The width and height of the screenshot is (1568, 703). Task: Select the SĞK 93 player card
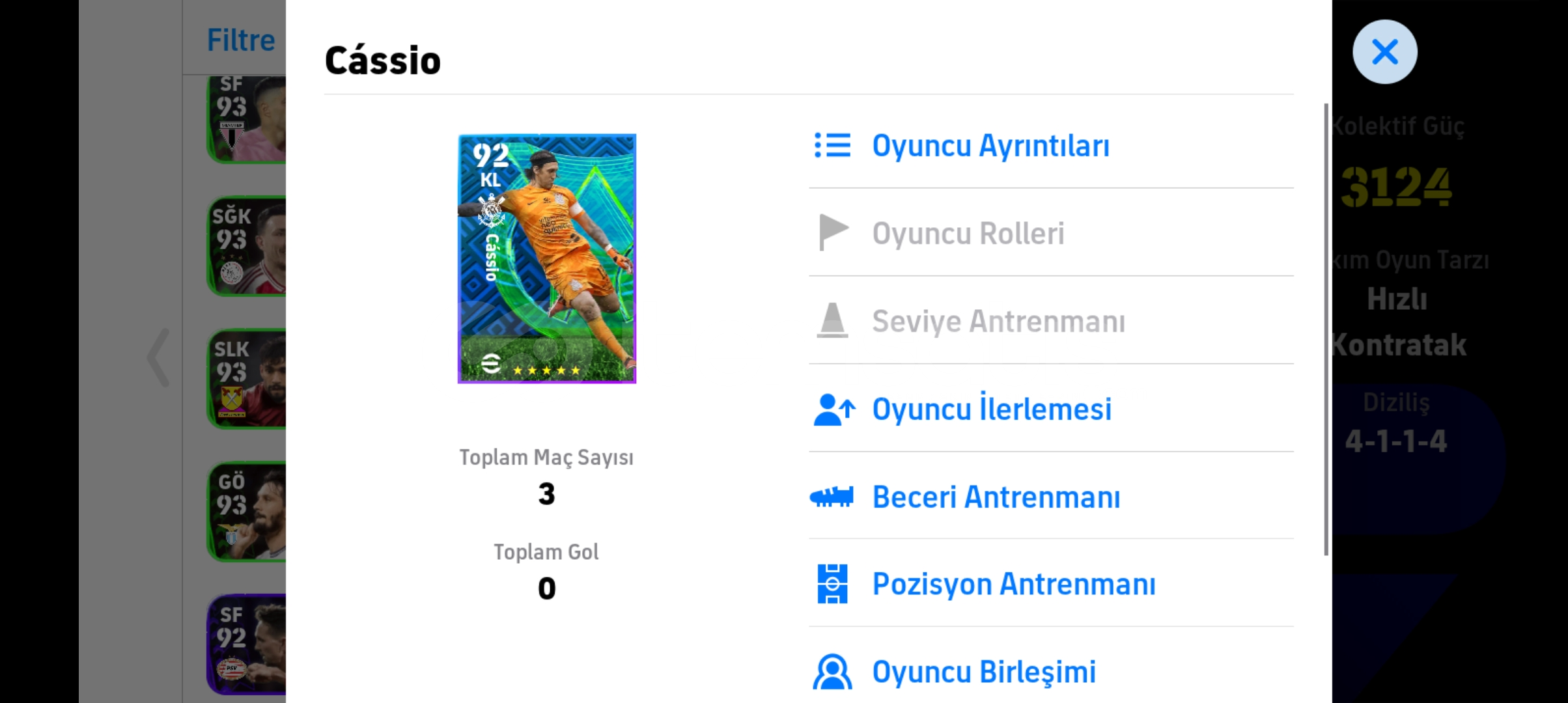coord(246,246)
